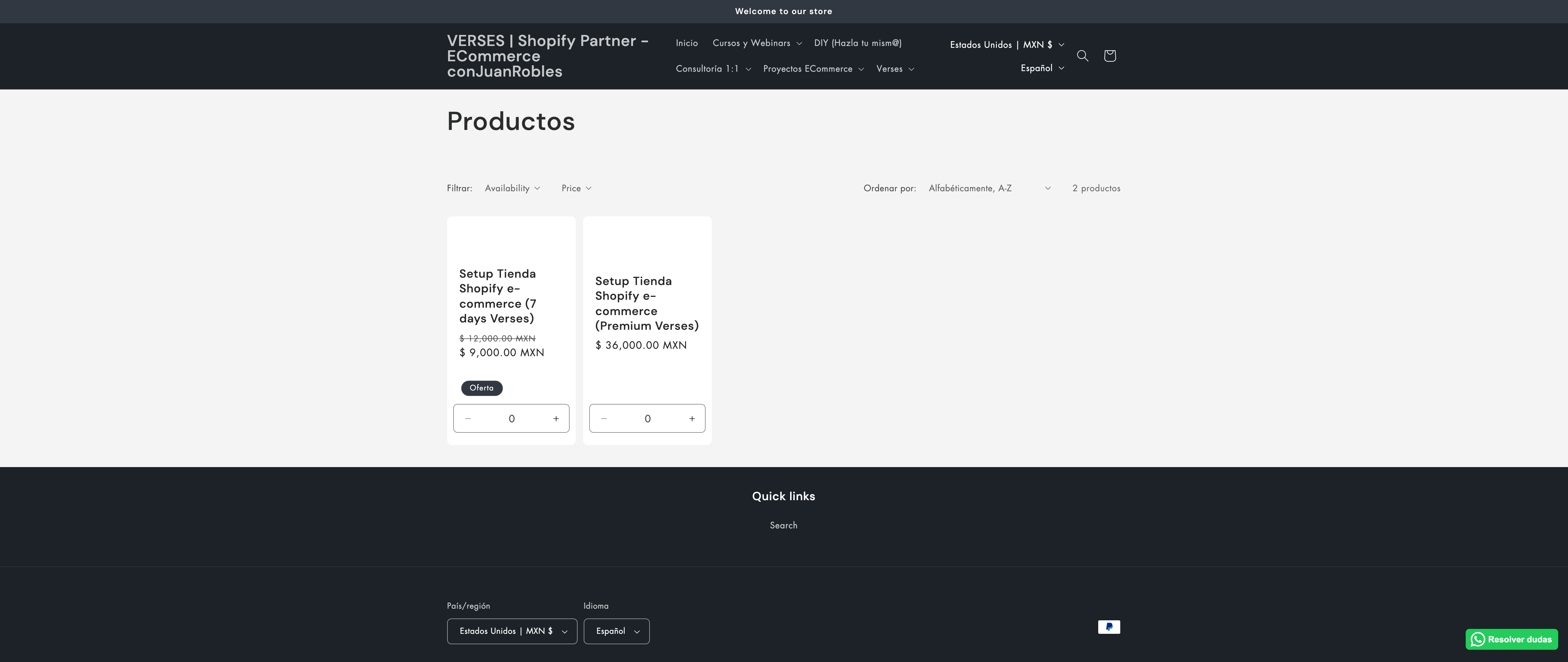Image resolution: width=1568 pixels, height=662 pixels.
Task: Expand the Price filter options
Action: click(575, 188)
